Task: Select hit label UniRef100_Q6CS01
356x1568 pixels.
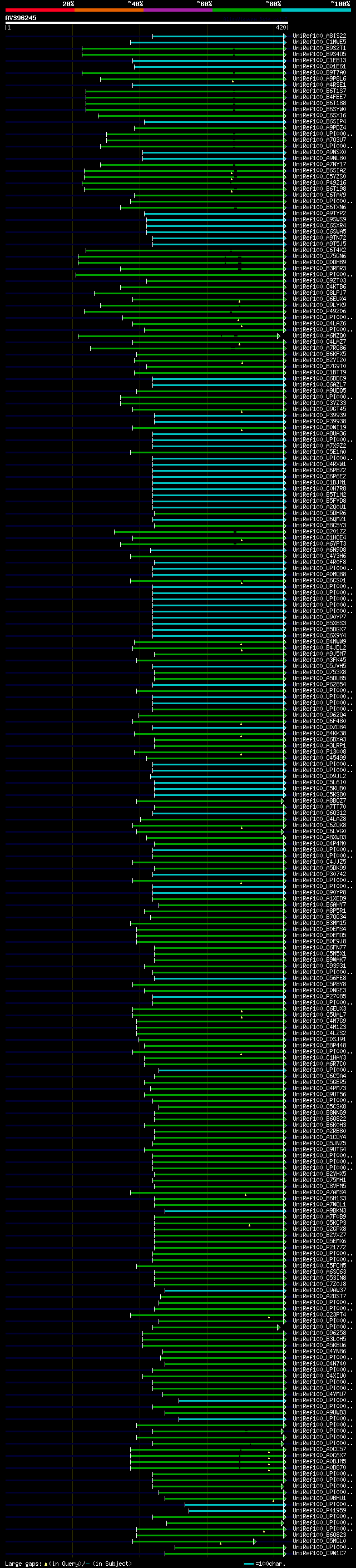Action: 319,581
